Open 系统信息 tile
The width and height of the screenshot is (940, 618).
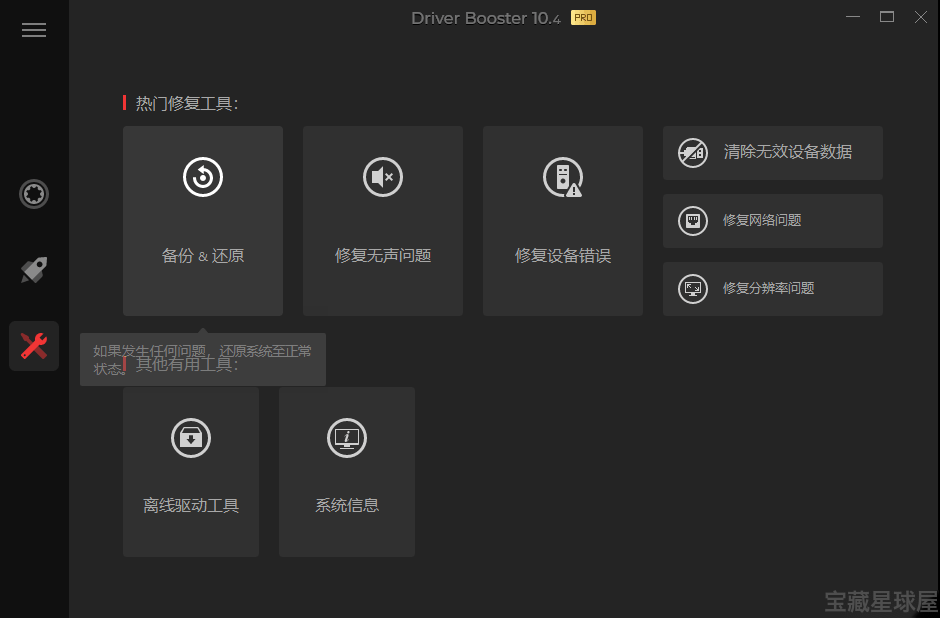point(347,472)
